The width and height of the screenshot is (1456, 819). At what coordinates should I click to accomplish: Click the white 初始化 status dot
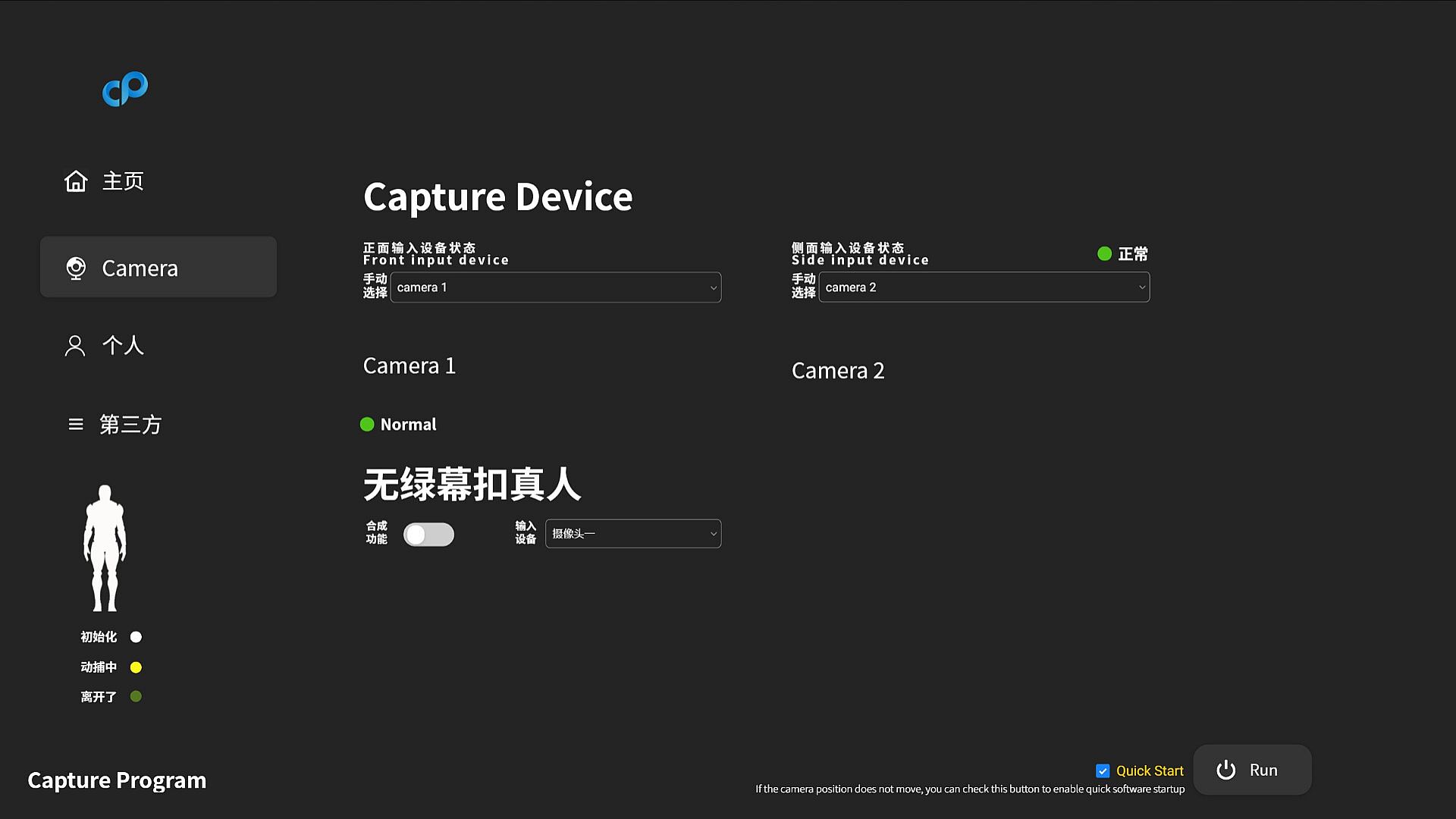pyautogui.click(x=136, y=637)
